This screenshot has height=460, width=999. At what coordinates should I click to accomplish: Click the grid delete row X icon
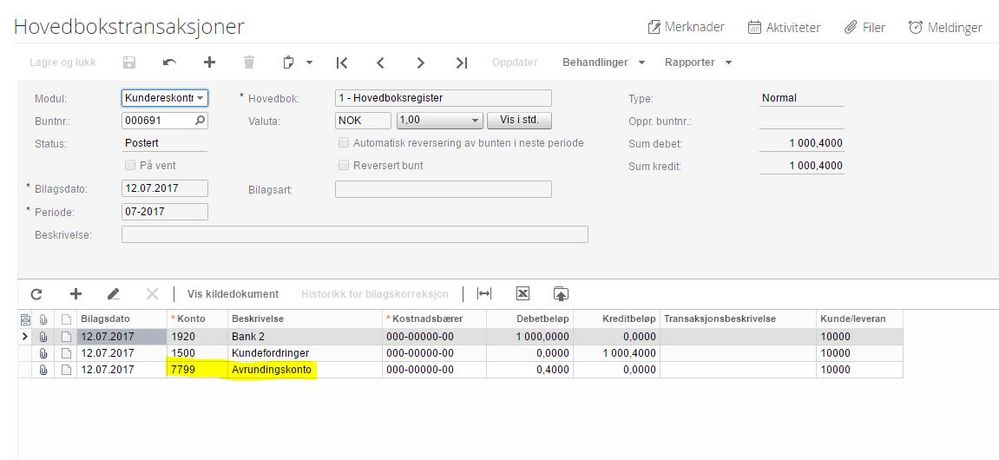point(152,294)
